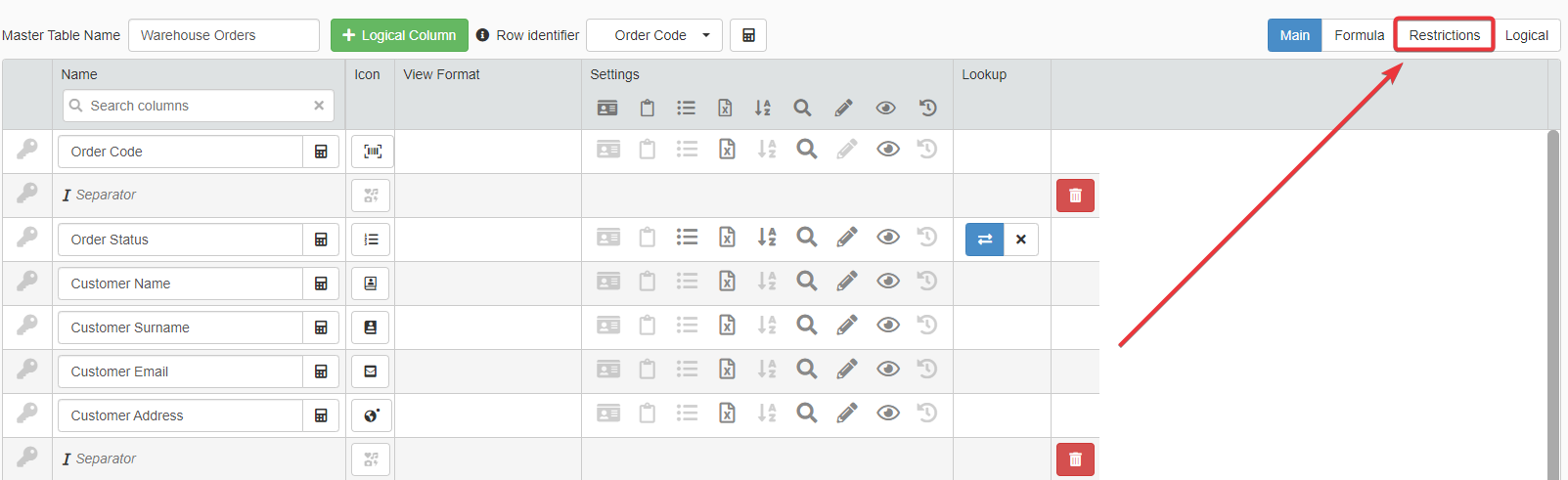Click the barcode icon for Order Code
1568x480 pixels.
[x=372, y=152]
